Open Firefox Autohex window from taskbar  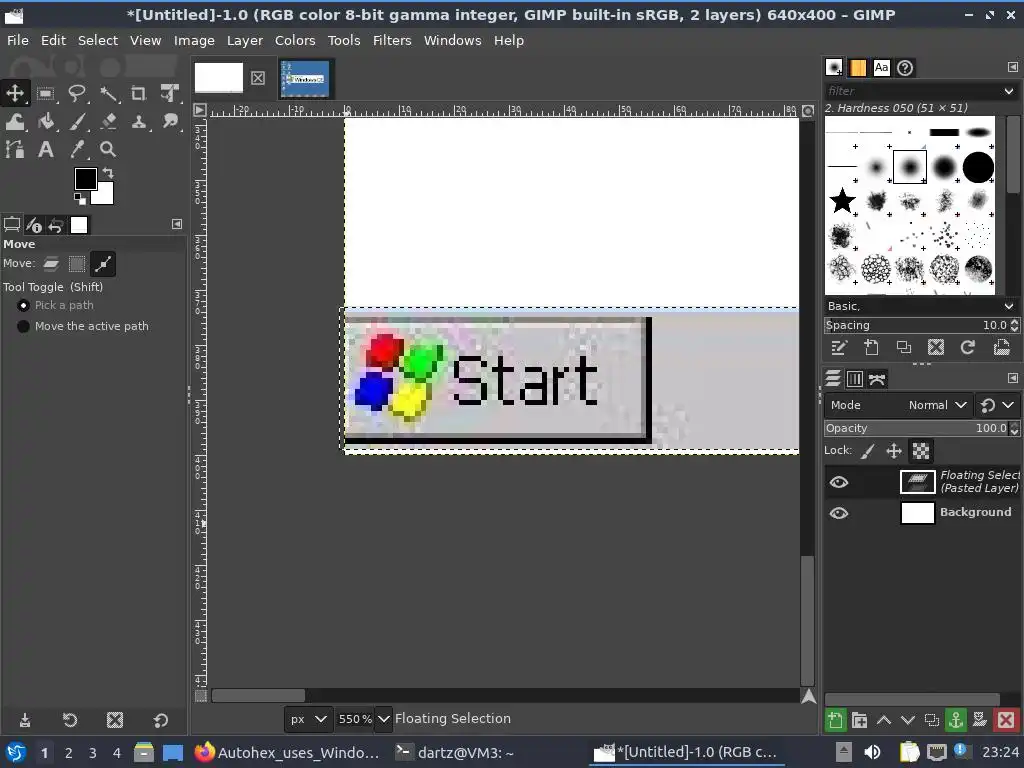pos(287,752)
